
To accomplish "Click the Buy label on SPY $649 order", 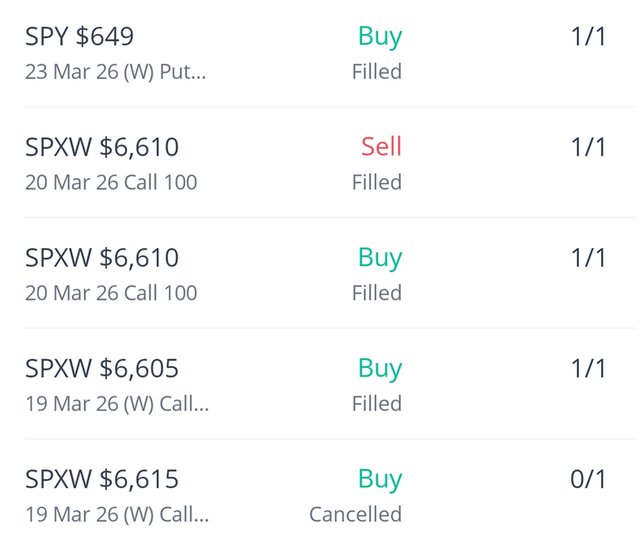I will (x=380, y=37).
